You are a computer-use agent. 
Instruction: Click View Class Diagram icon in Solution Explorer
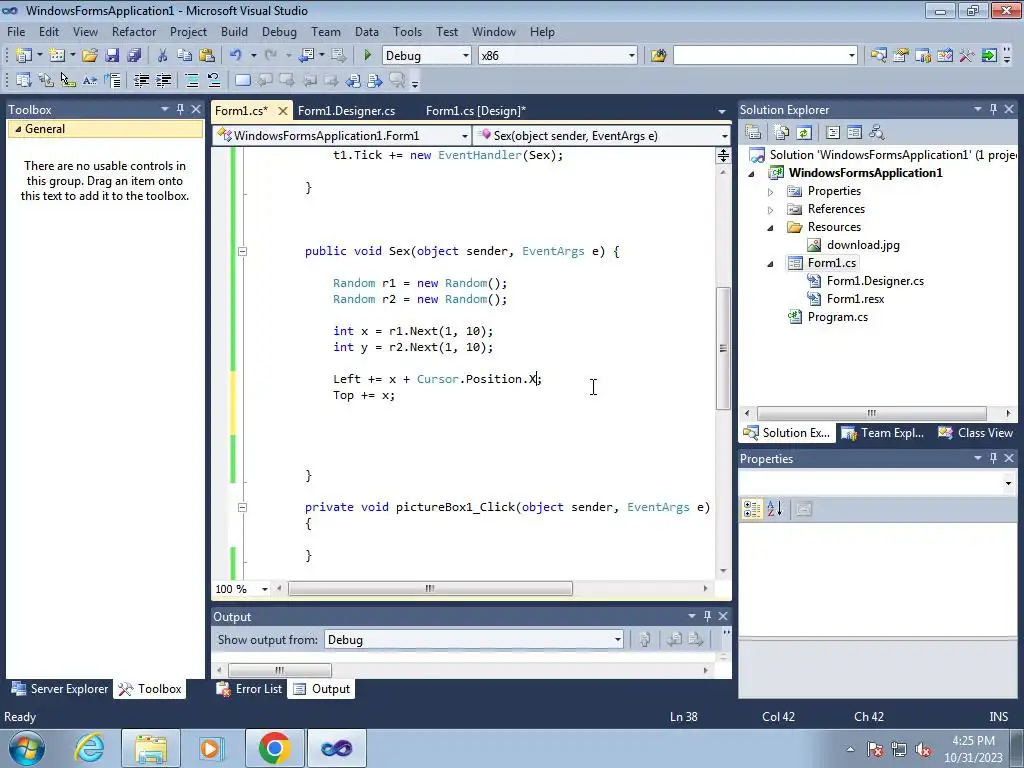point(876,133)
